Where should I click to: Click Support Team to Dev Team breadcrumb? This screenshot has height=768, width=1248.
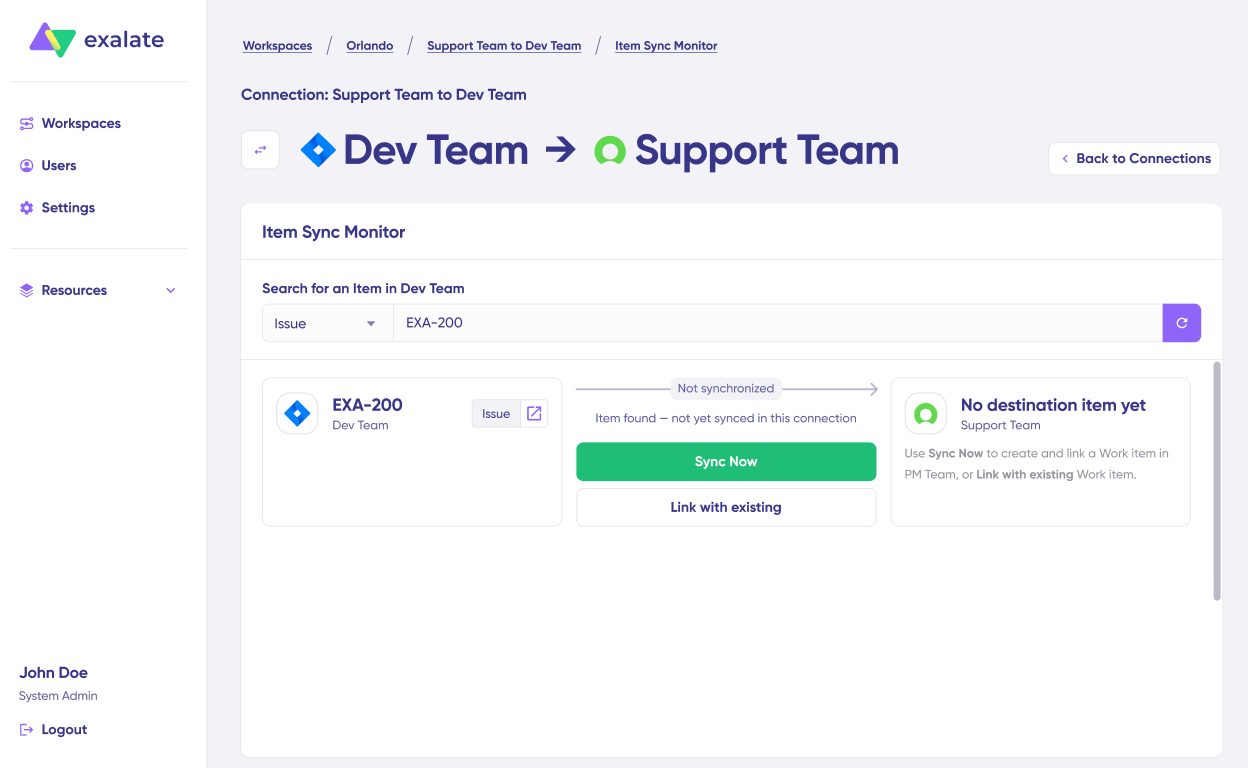pos(504,46)
